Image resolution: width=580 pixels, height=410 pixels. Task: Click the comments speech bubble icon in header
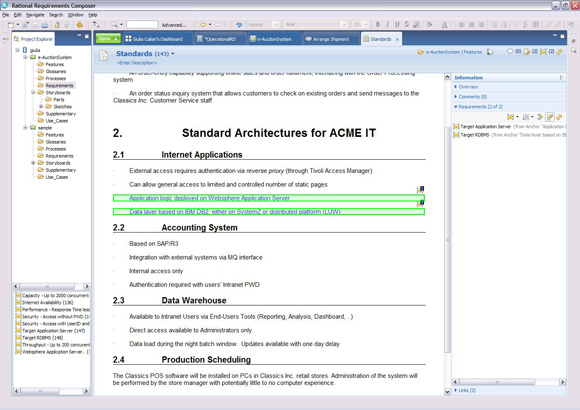(510, 51)
